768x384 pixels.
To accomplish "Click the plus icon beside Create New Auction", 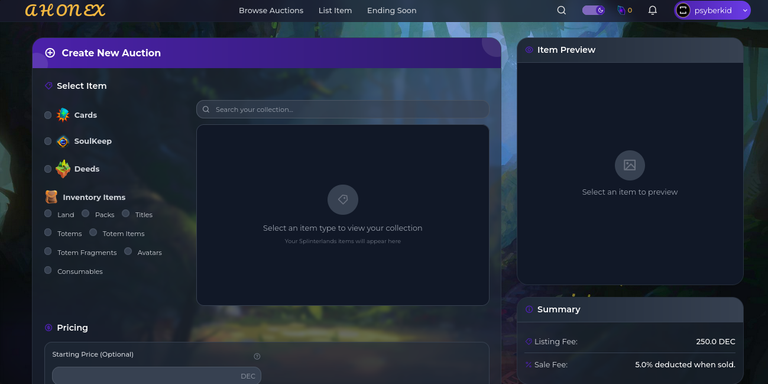I will pyautogui.click(x=50, y=53).
